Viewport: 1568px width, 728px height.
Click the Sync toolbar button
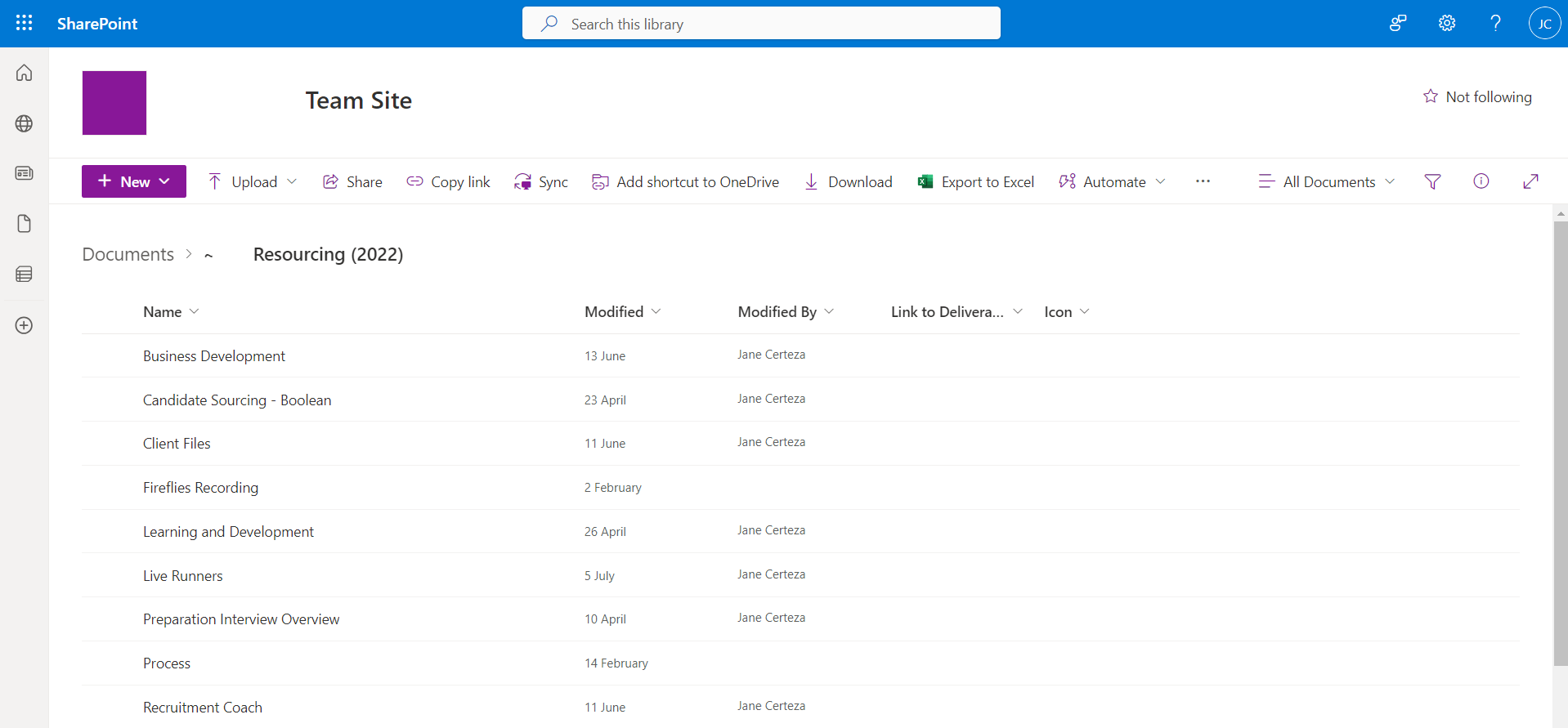click(541, 181)
